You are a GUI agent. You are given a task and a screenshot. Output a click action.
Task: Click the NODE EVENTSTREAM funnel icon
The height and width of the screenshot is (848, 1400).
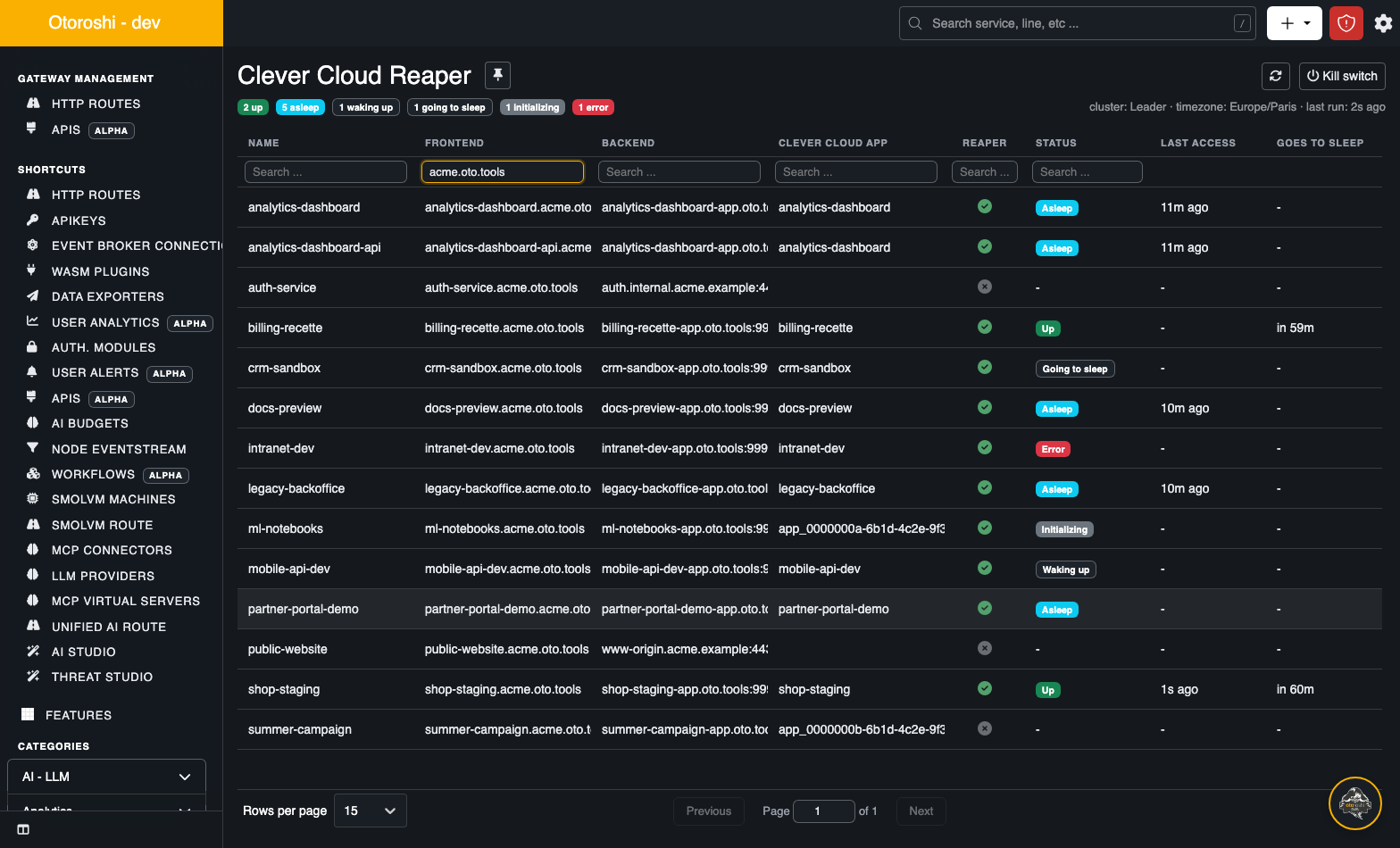(x=33, y=448)
